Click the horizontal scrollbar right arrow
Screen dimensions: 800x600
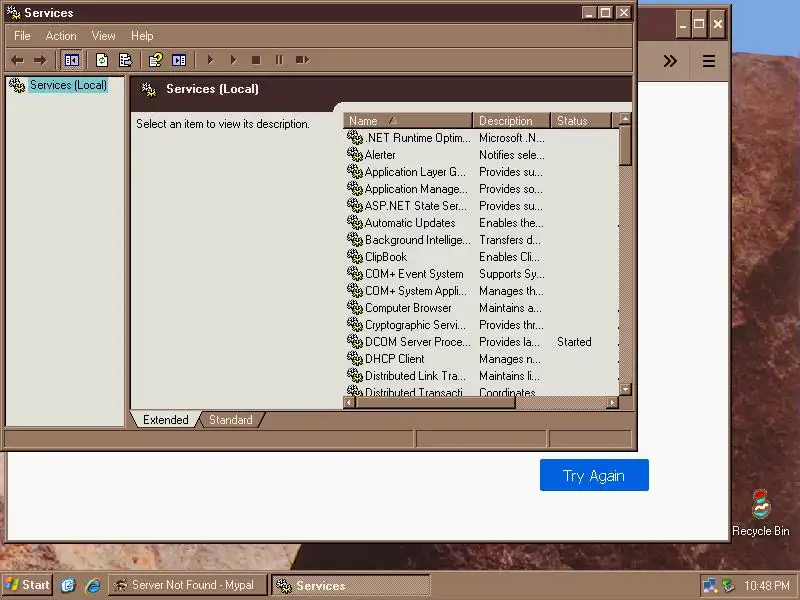[x=612, y=403]
